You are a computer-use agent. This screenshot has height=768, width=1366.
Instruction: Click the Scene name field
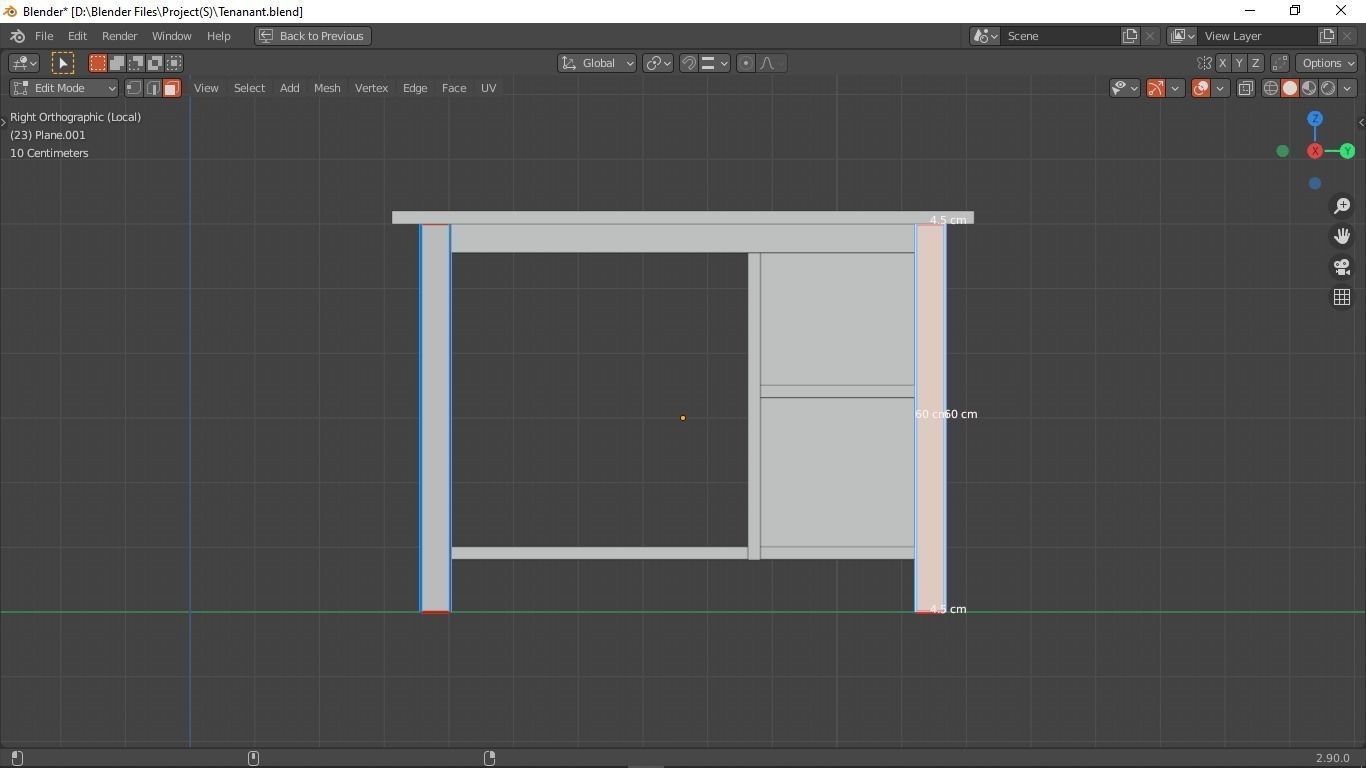pos(1061,36)
